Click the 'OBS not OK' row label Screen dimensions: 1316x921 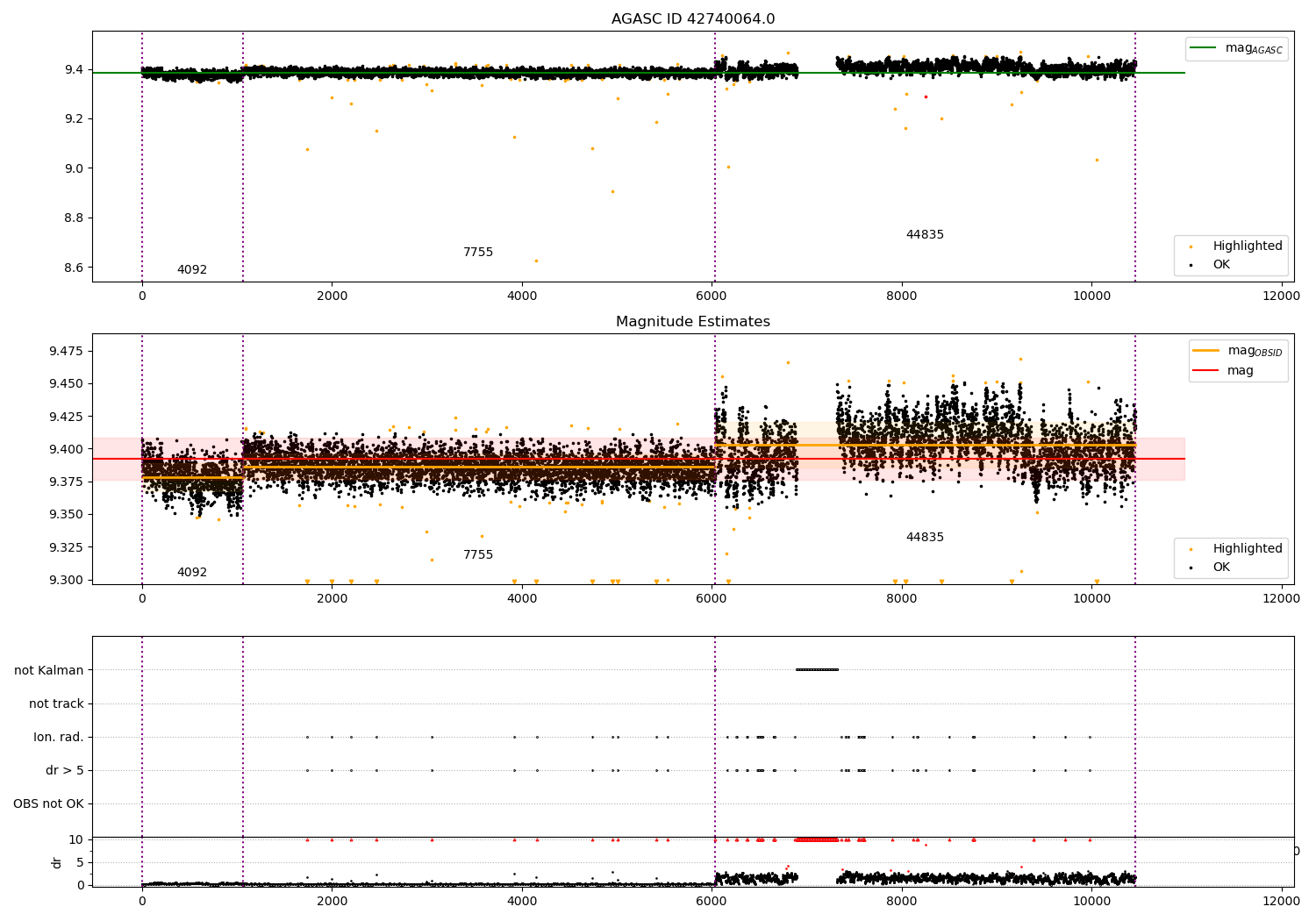[x=48, y=804]
